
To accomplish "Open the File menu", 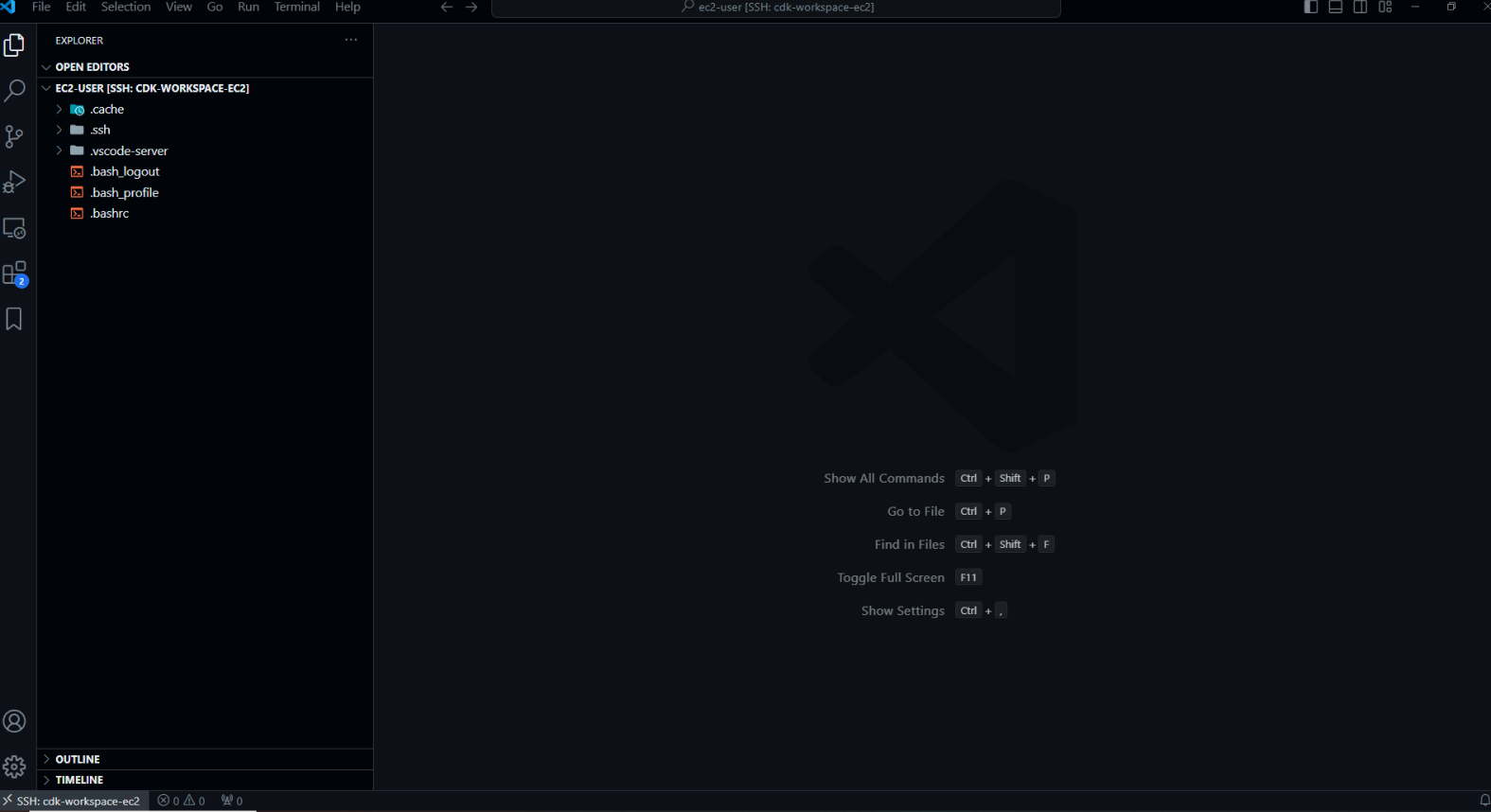I will click(x=42, y=7).
